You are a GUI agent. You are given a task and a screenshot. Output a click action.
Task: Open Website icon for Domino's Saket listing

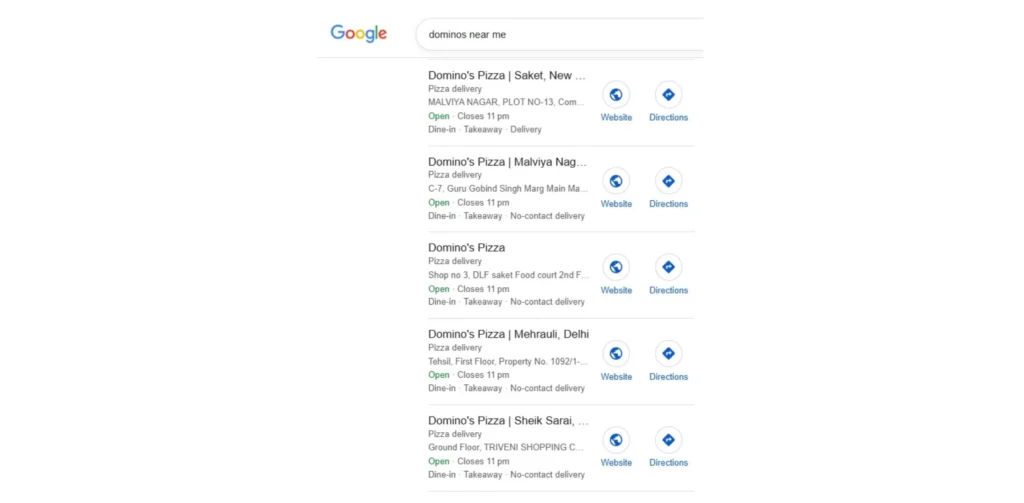(x=616, y=95)
